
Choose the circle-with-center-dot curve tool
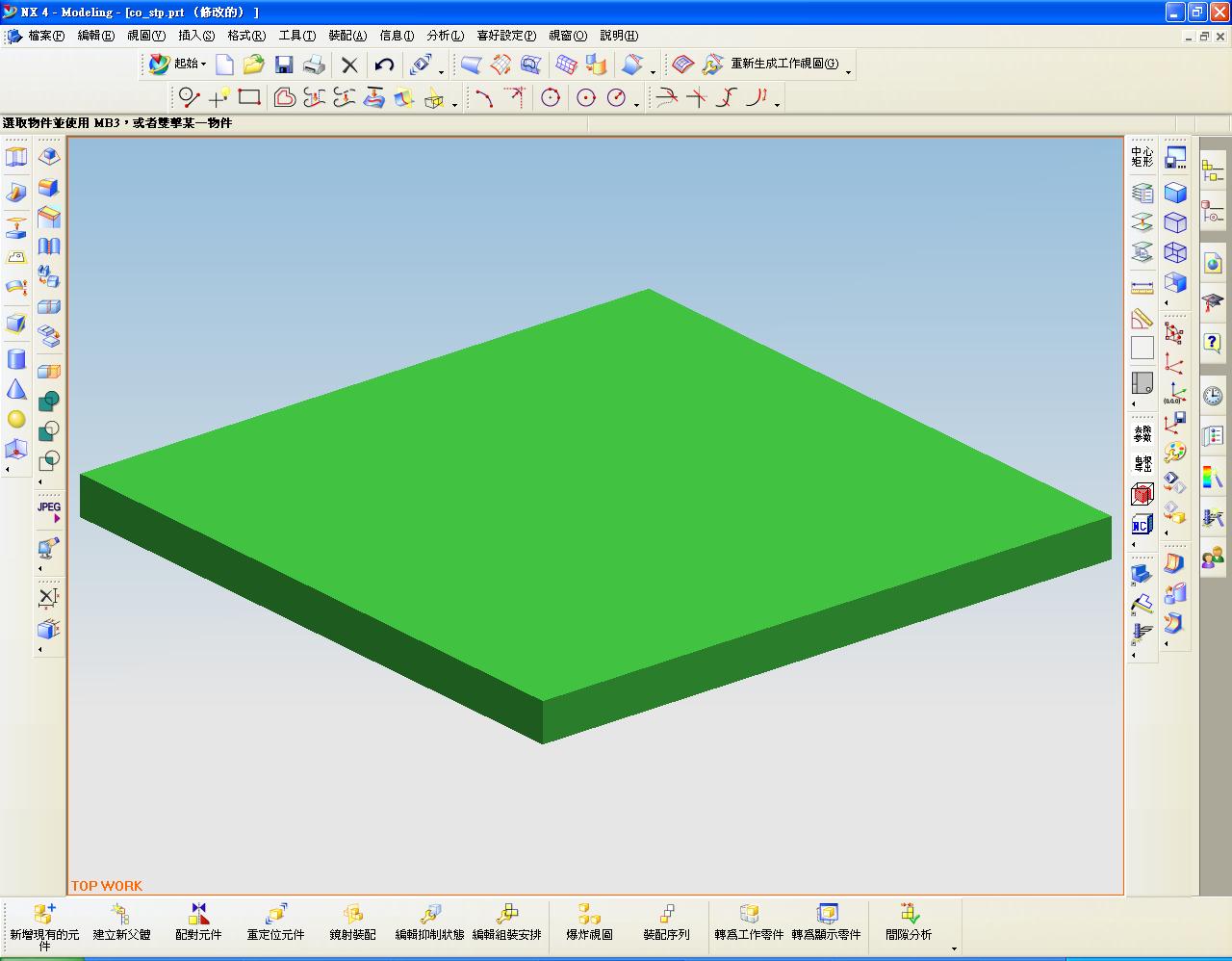[x=586, y=97]
